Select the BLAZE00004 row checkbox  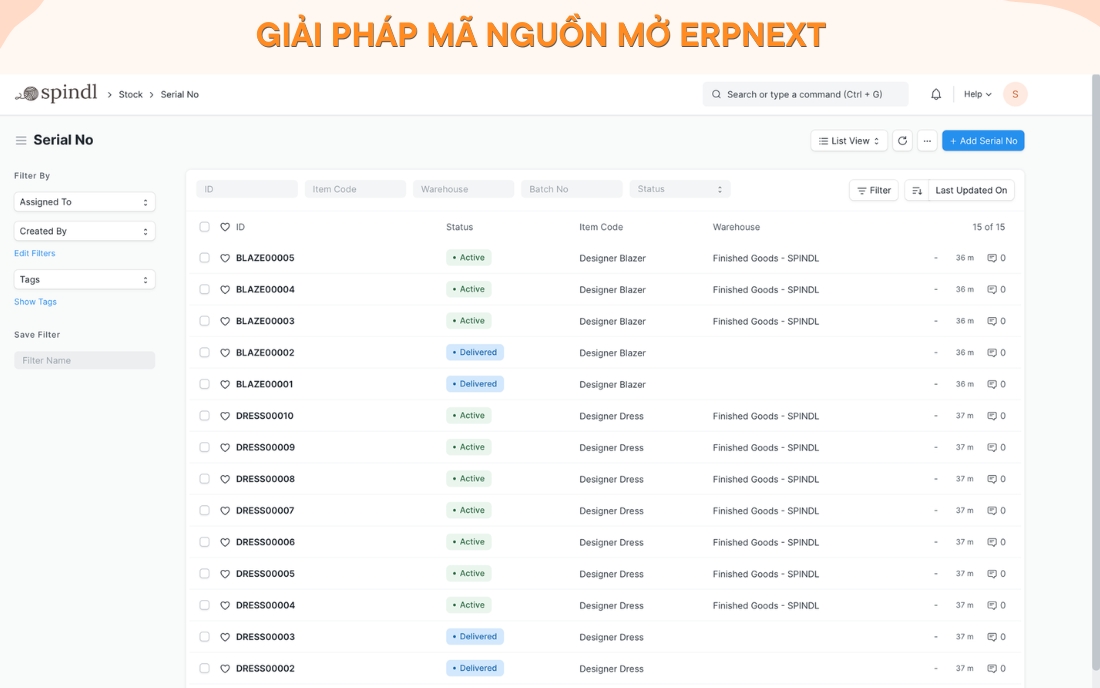click(x=204, y=289)
